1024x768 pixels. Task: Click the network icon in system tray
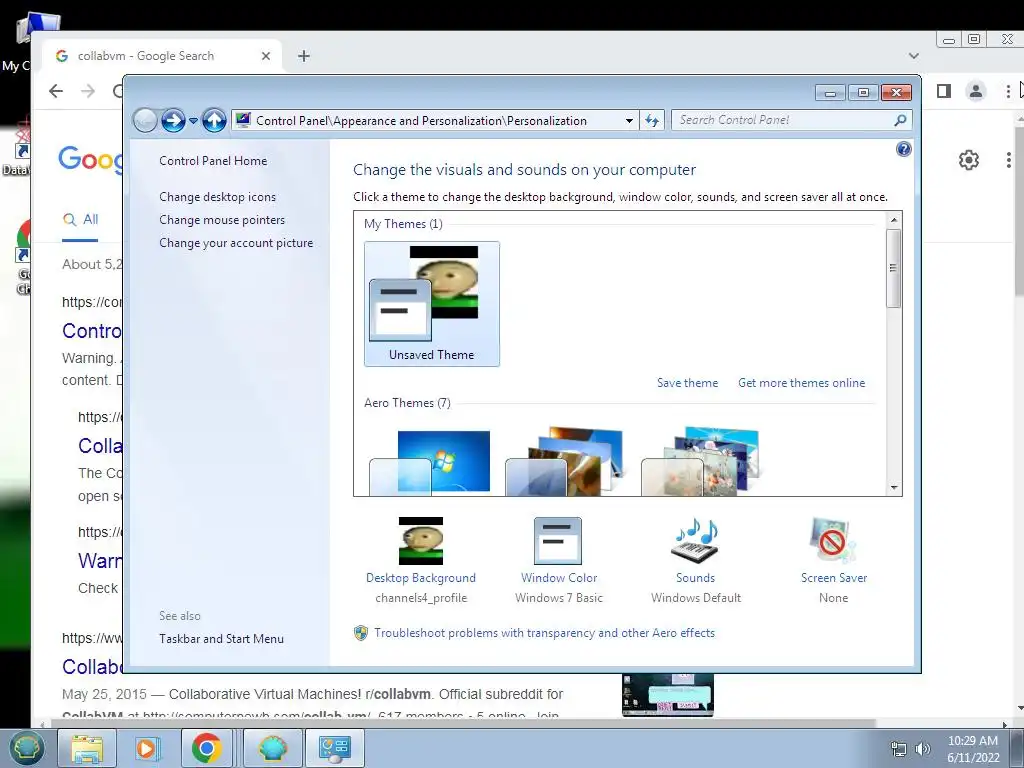(899, 749)
